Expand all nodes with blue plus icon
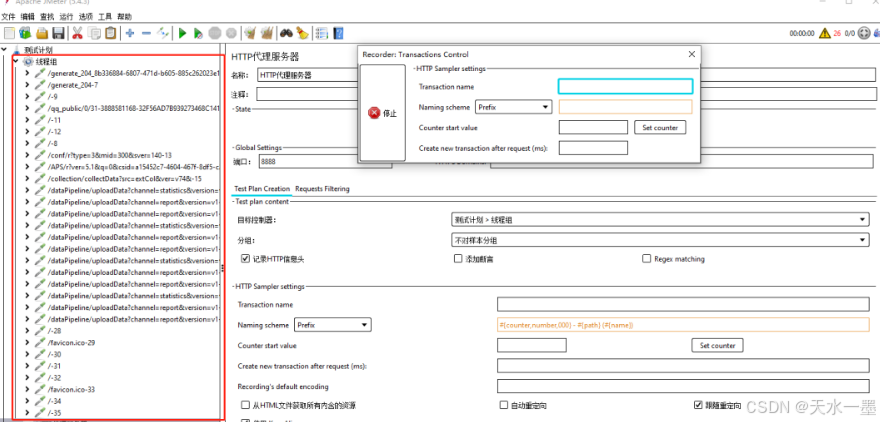The width and height of the screenshot is (880, 422). coord(130,33)
